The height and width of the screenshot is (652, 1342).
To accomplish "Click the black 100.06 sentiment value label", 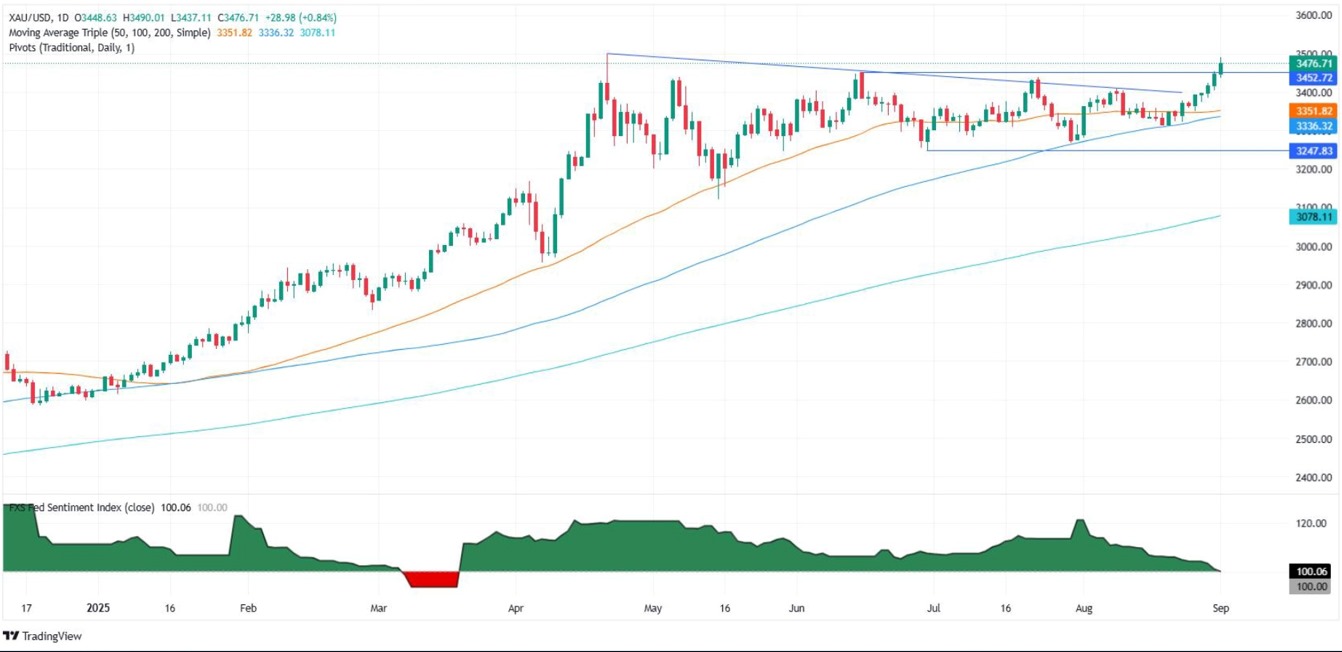I will (1313, 569).
